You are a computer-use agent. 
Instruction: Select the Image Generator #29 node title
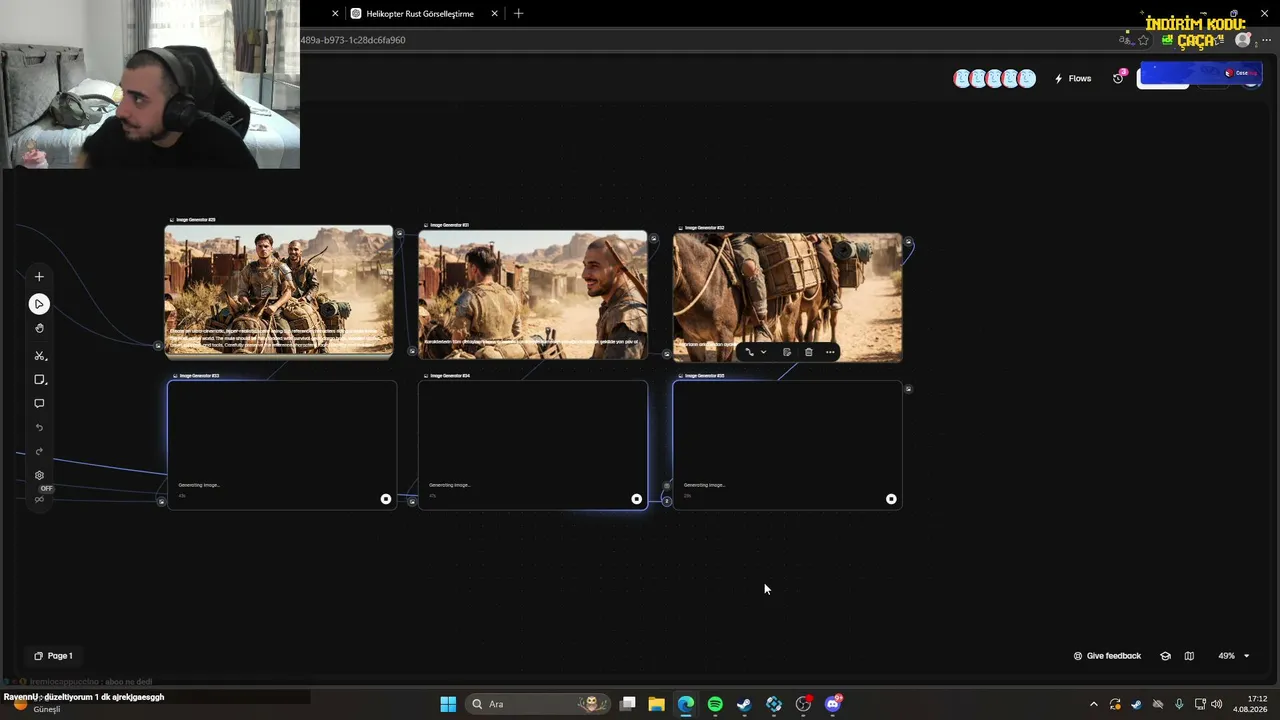point(195,220)
